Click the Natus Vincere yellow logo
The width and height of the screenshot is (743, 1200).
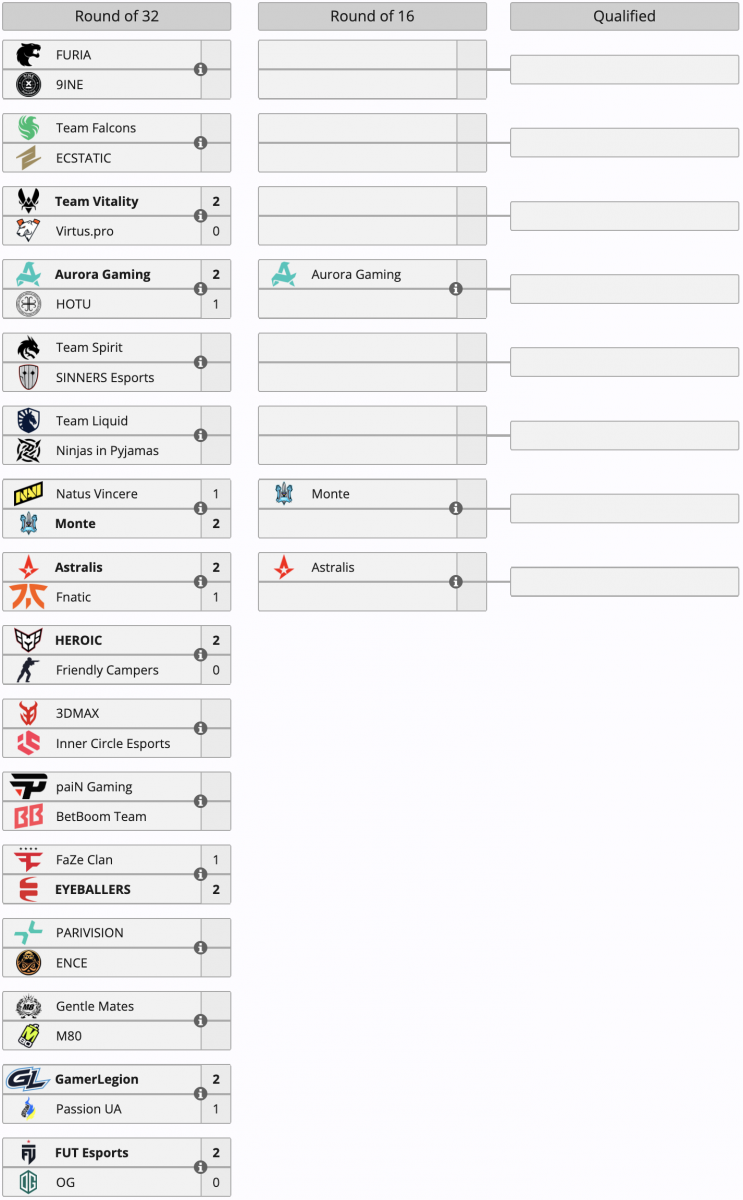(x=28, y=494)
